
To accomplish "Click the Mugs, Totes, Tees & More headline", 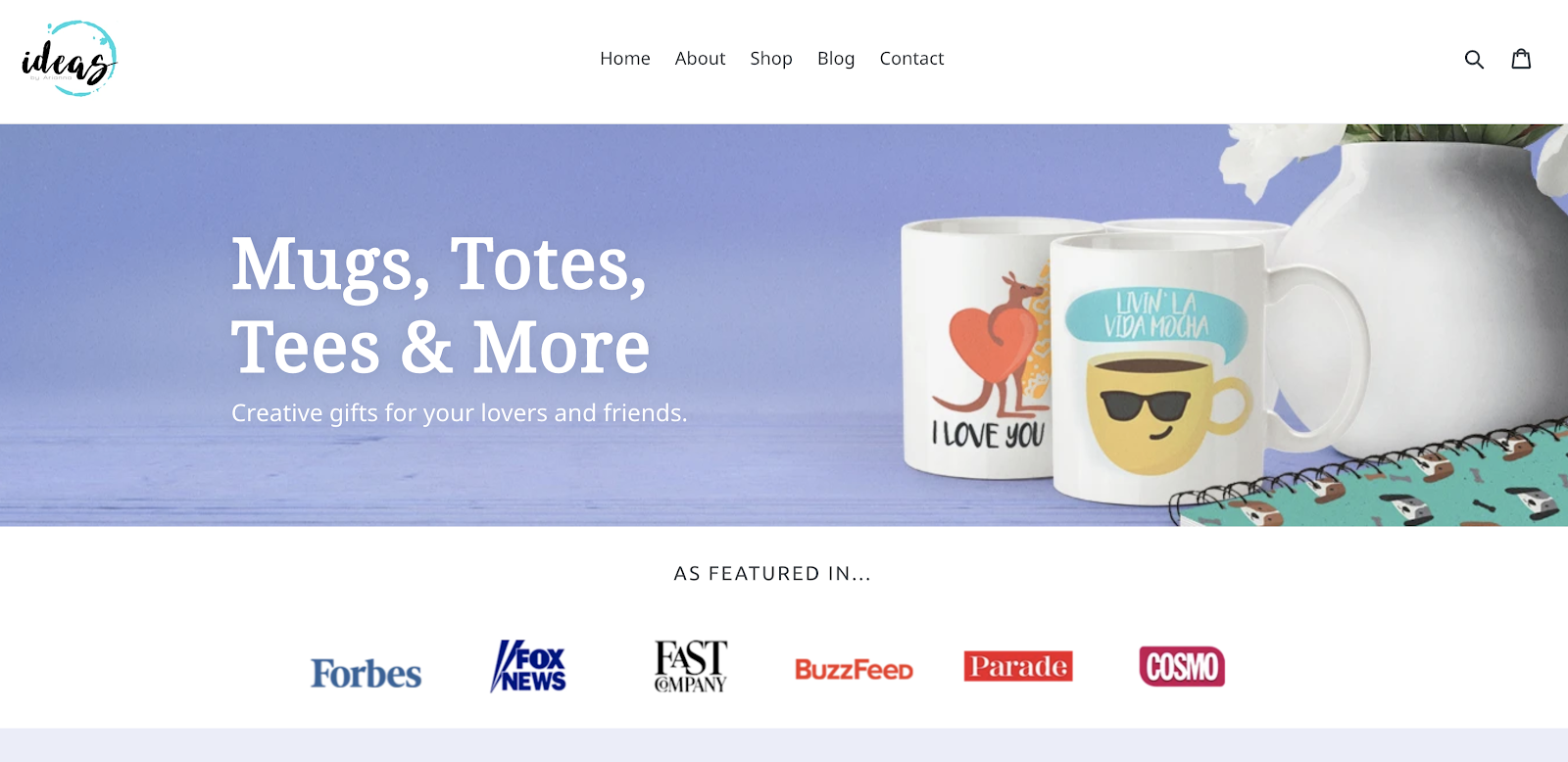I will point(440,305).
